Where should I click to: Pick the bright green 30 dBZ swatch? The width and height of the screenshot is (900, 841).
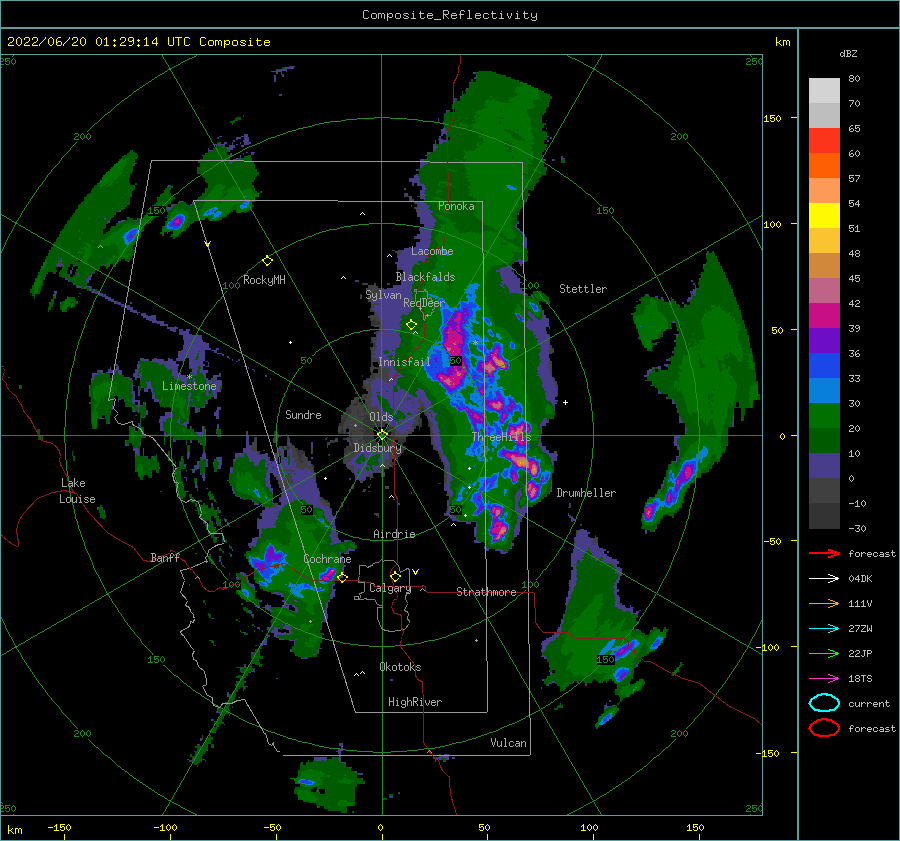click(x=824, y=415)
